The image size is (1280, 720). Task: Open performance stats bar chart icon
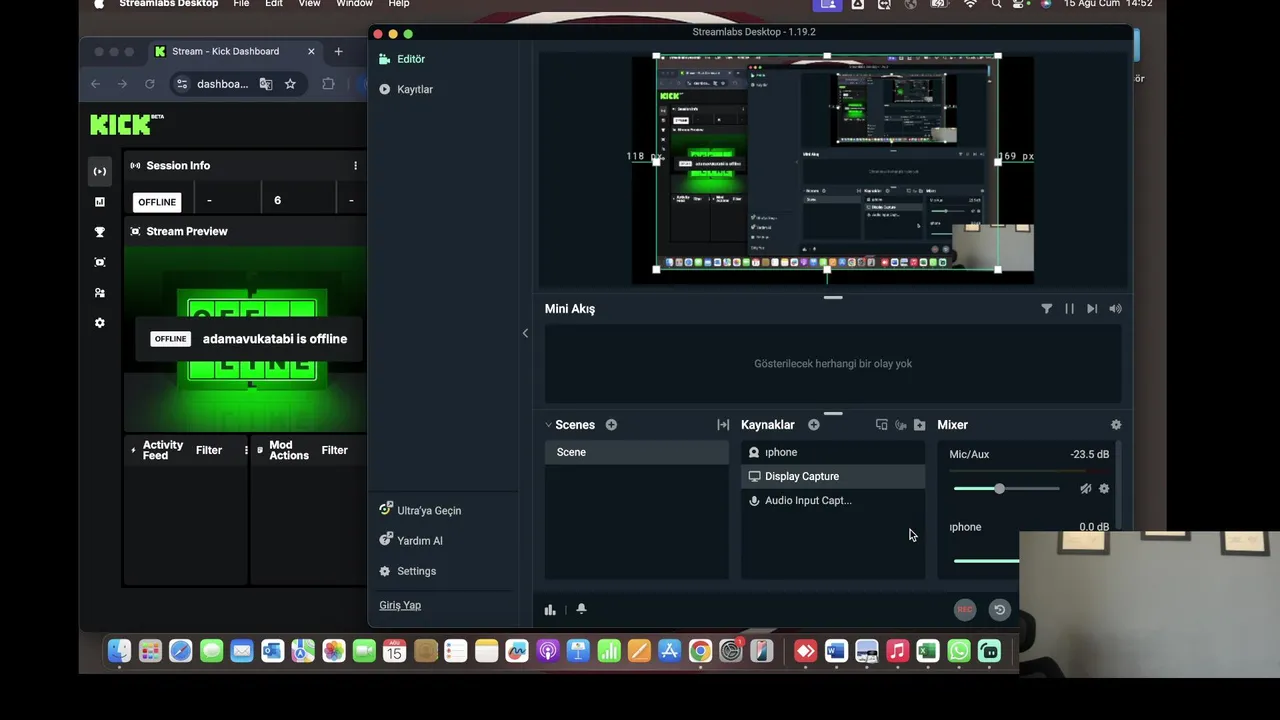click(550, 609)
